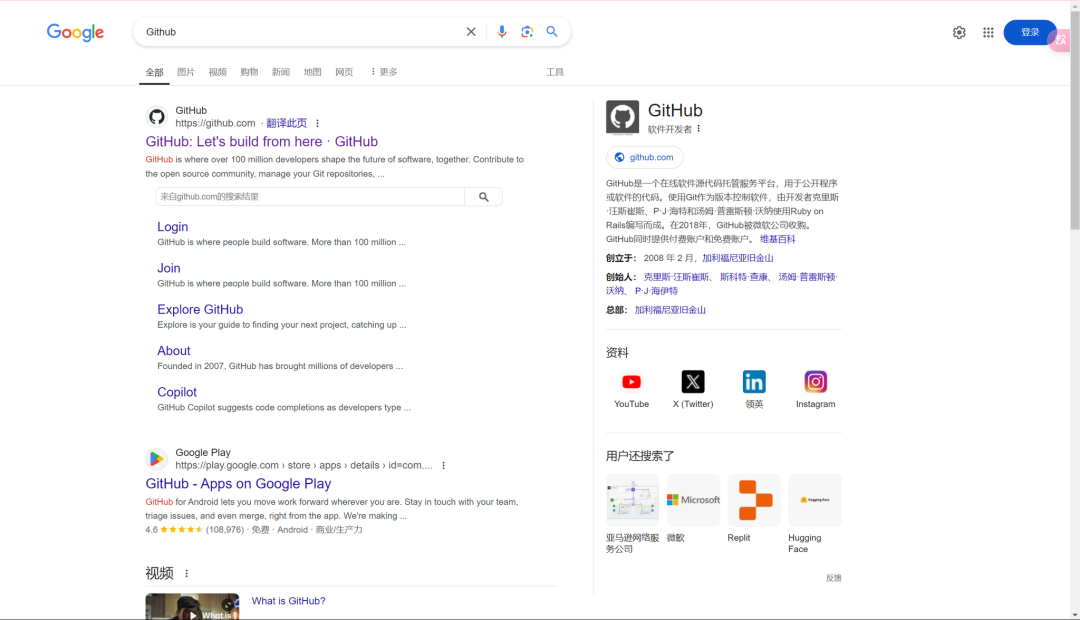Viewport: 1080px width, 620px height.
Task: Open the three-dot menu on the GitHub result
Action: 317,122
